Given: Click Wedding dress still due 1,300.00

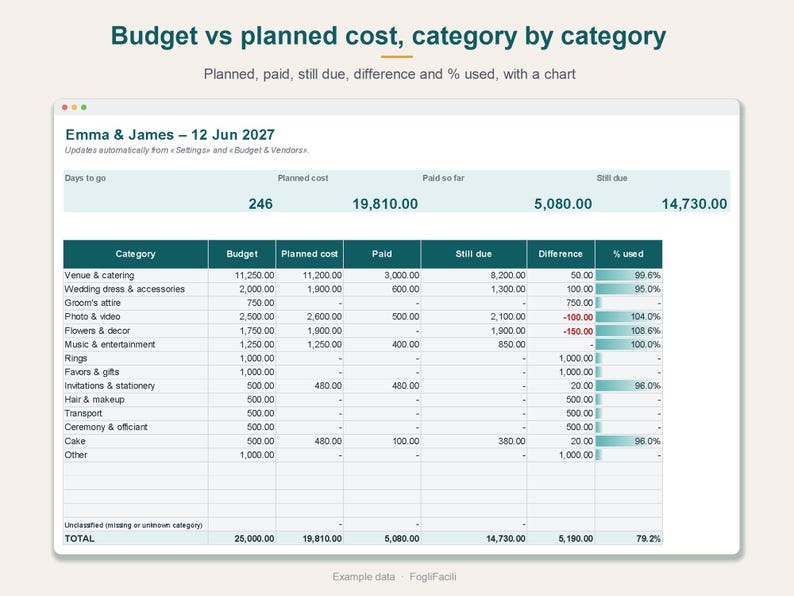Looking at the screenshot, I should [x=473, y=289].
